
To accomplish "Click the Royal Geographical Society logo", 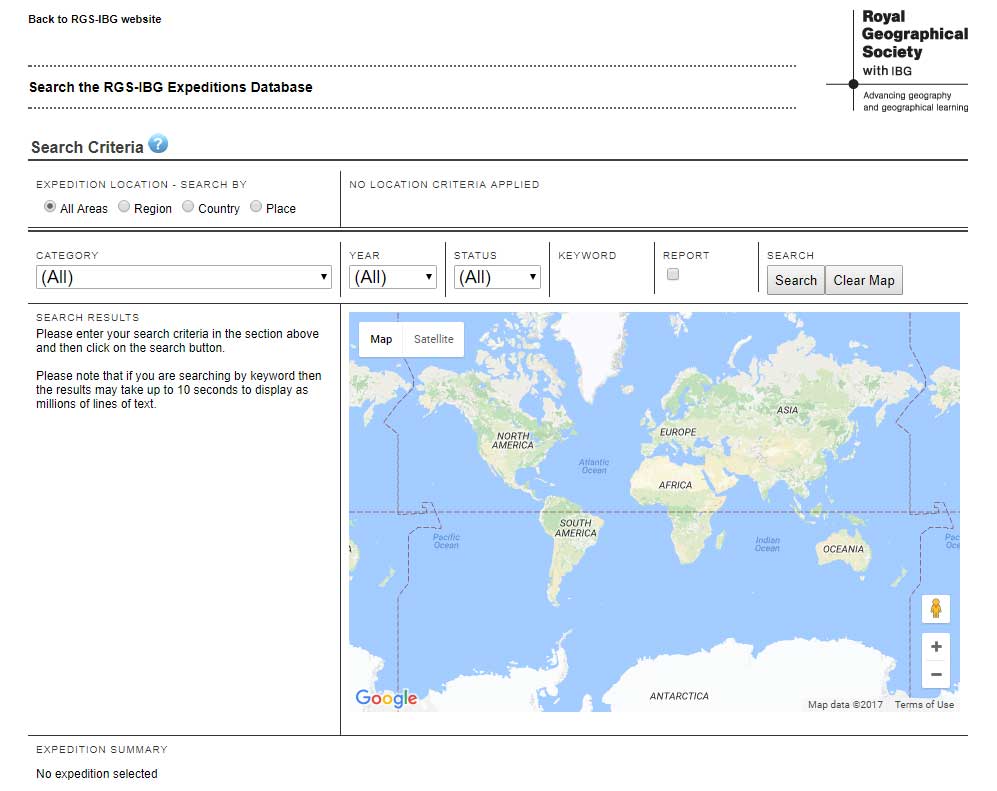I will (898, 61).
